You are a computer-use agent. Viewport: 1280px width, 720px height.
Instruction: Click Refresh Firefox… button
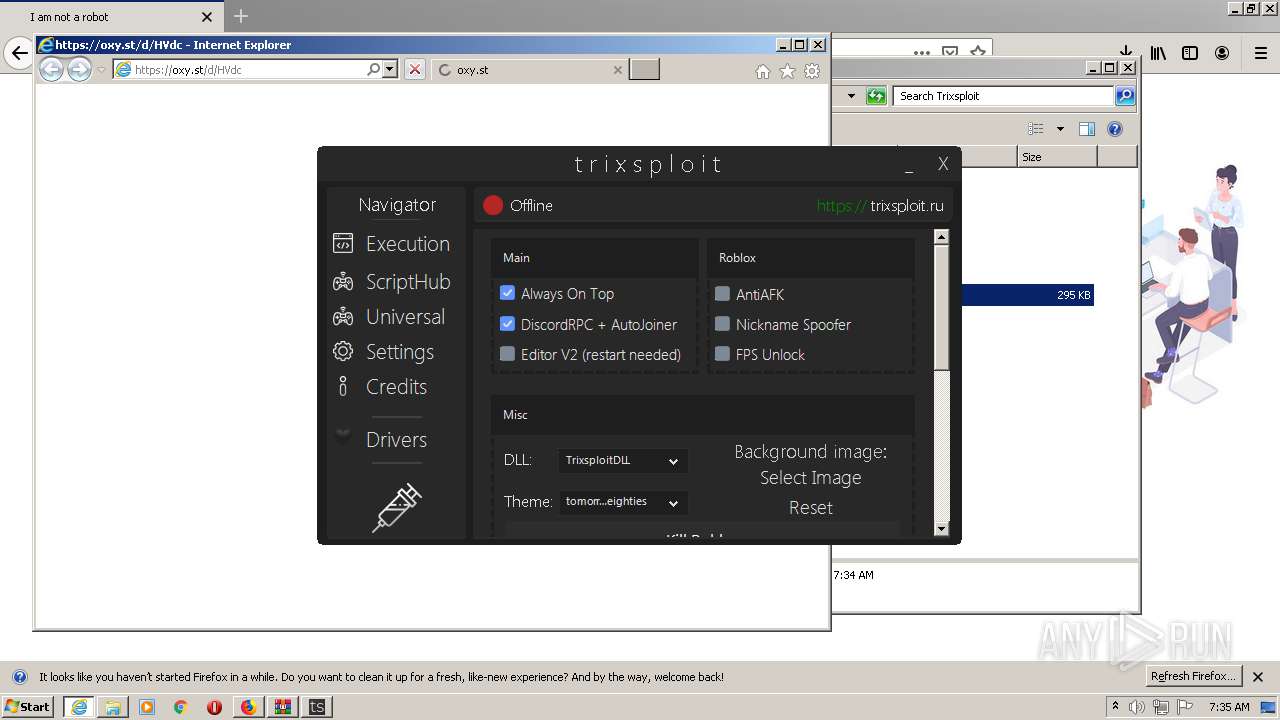point(1193,676)
